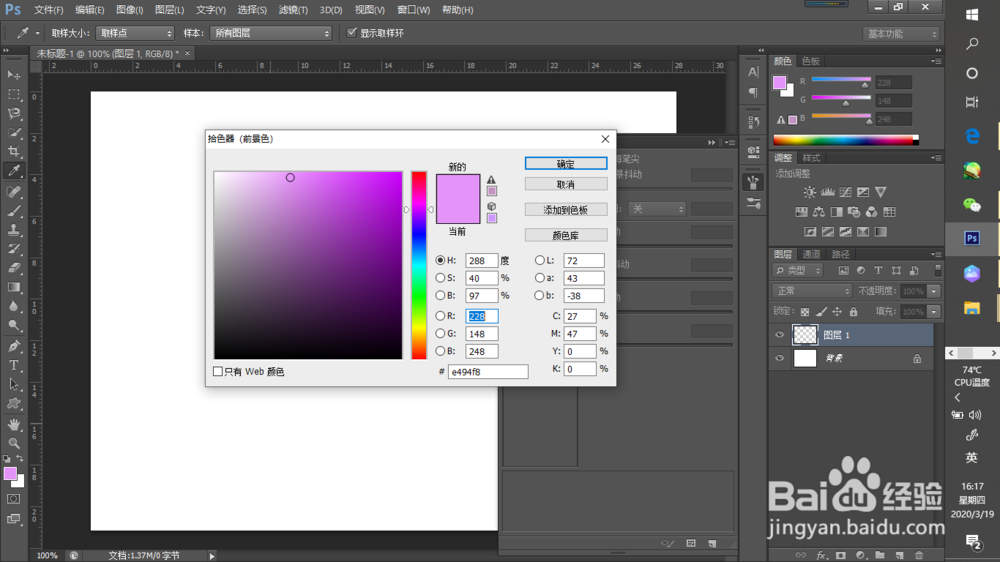Toggle 显示取样环 checkbox
This screenshot has height=562, width=1000.
pyautogui.click(x=351, y=33)
